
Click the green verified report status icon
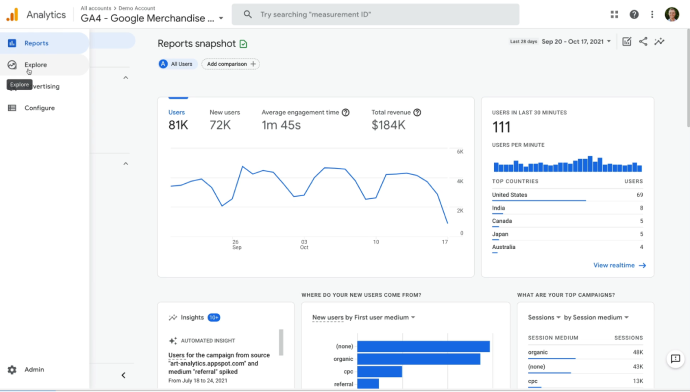(x=243, y=44)
